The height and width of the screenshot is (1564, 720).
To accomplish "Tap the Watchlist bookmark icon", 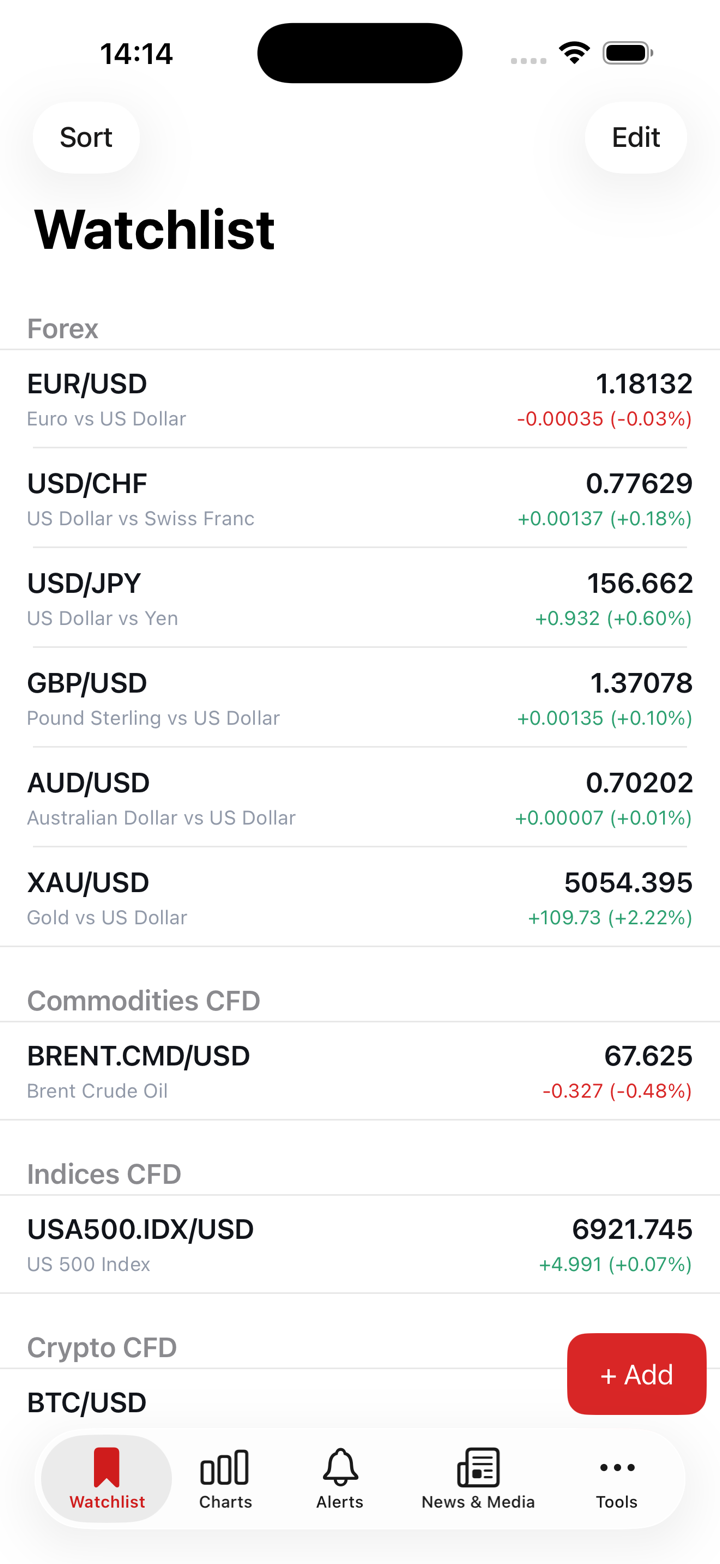I will (x=107, y=1467).
